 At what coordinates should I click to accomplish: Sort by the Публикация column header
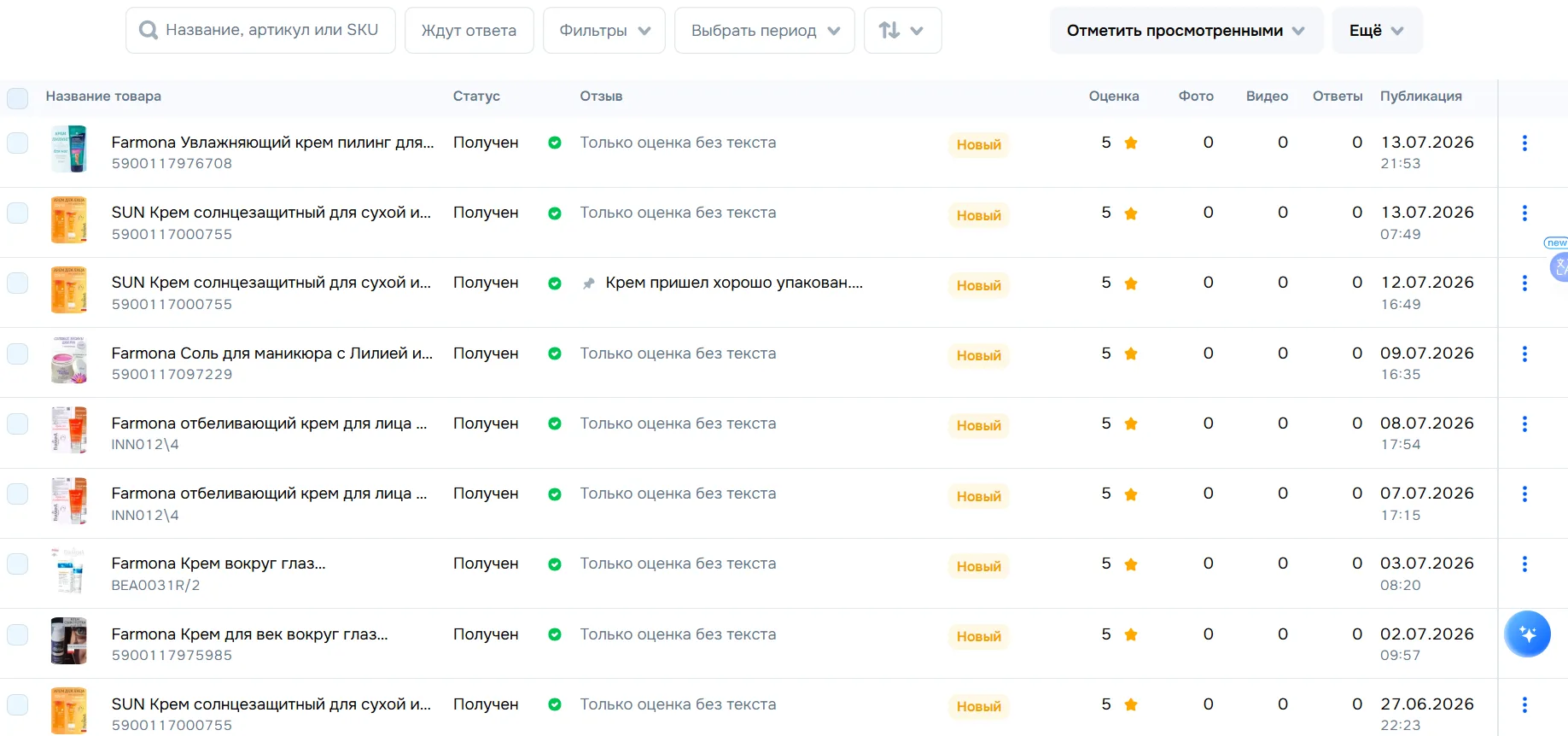tap(1421, 96)
